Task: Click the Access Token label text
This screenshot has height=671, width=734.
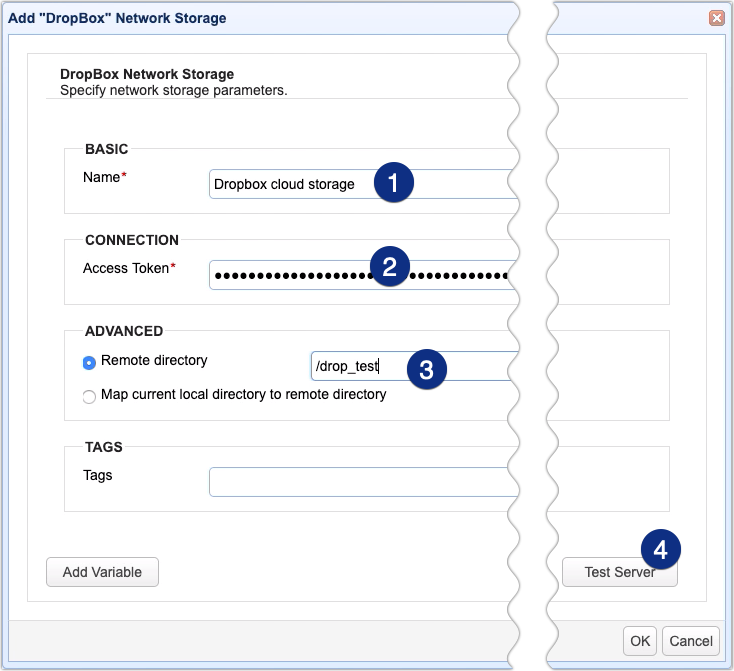Action: tap(125, 268)
